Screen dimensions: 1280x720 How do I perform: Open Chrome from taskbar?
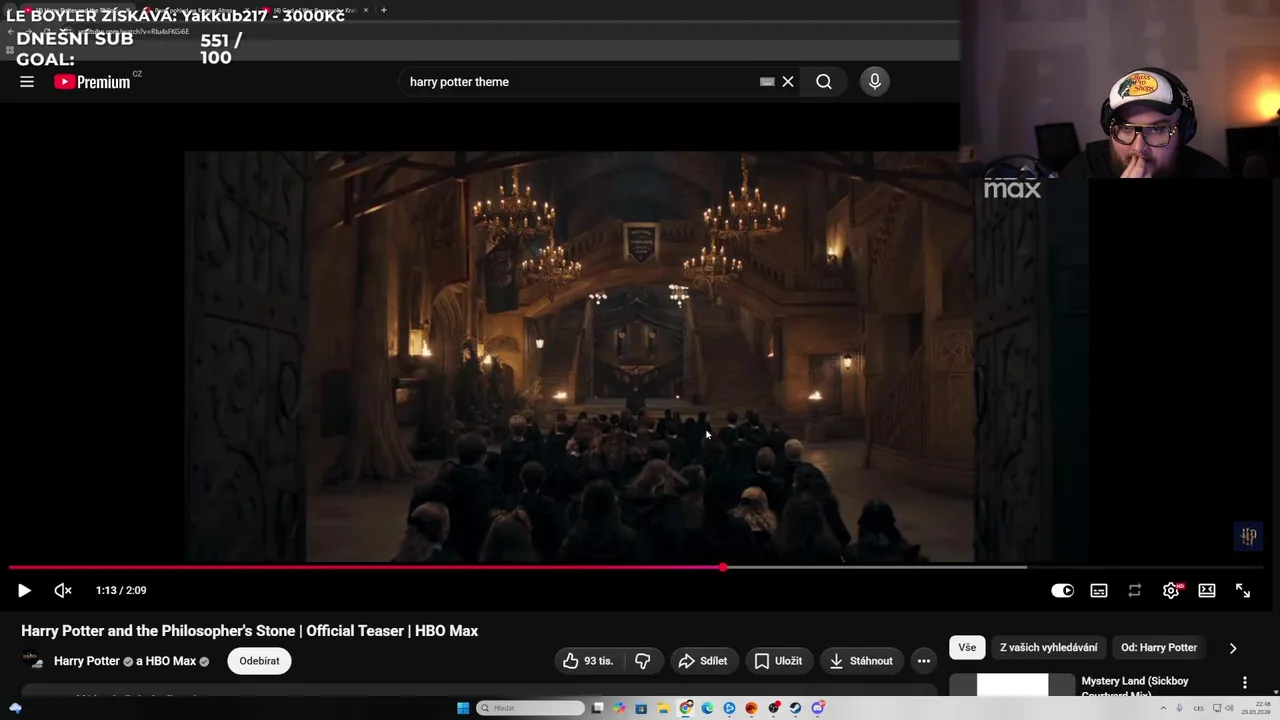pos(686,708)
